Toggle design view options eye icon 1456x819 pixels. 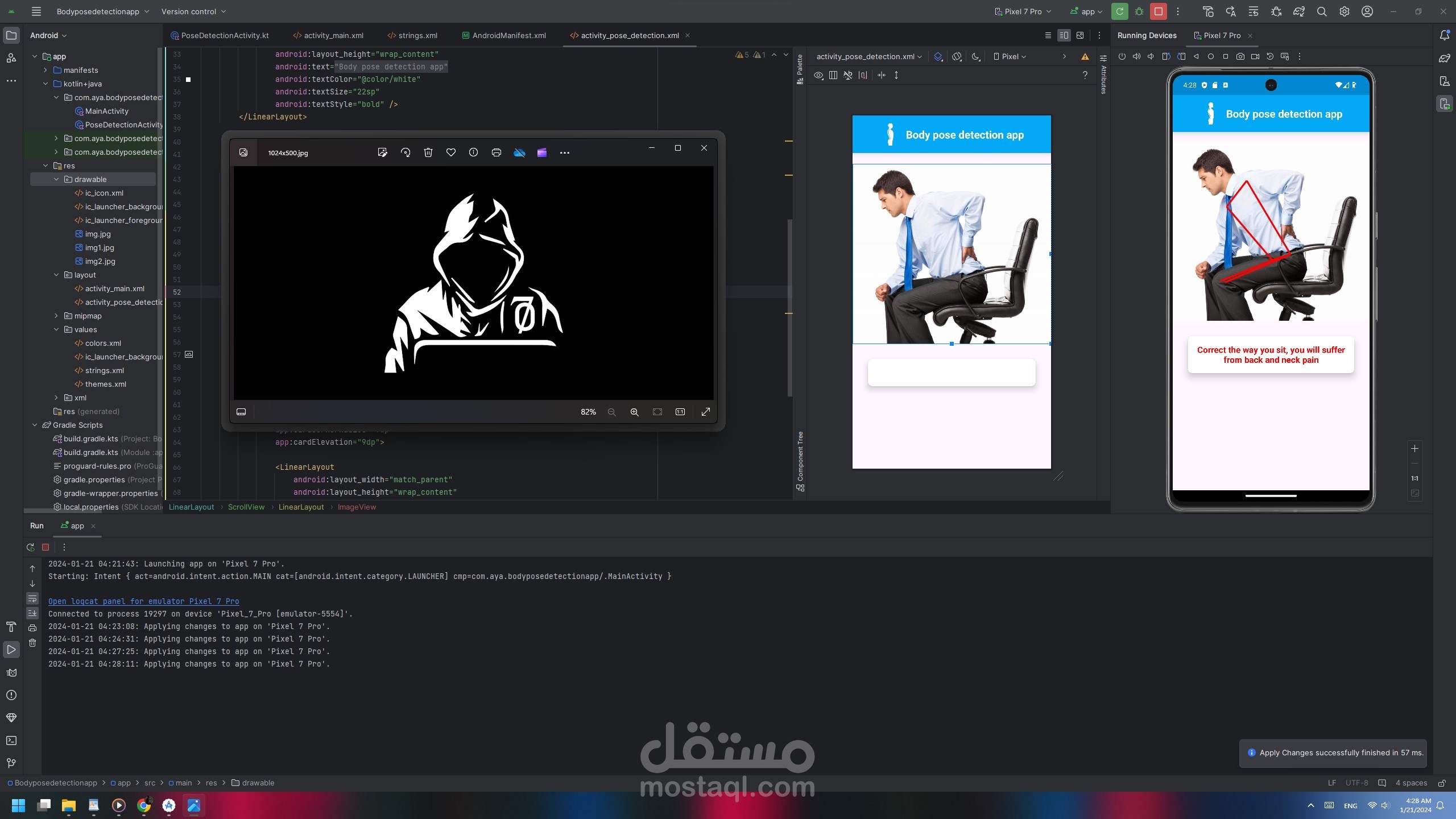818,75
